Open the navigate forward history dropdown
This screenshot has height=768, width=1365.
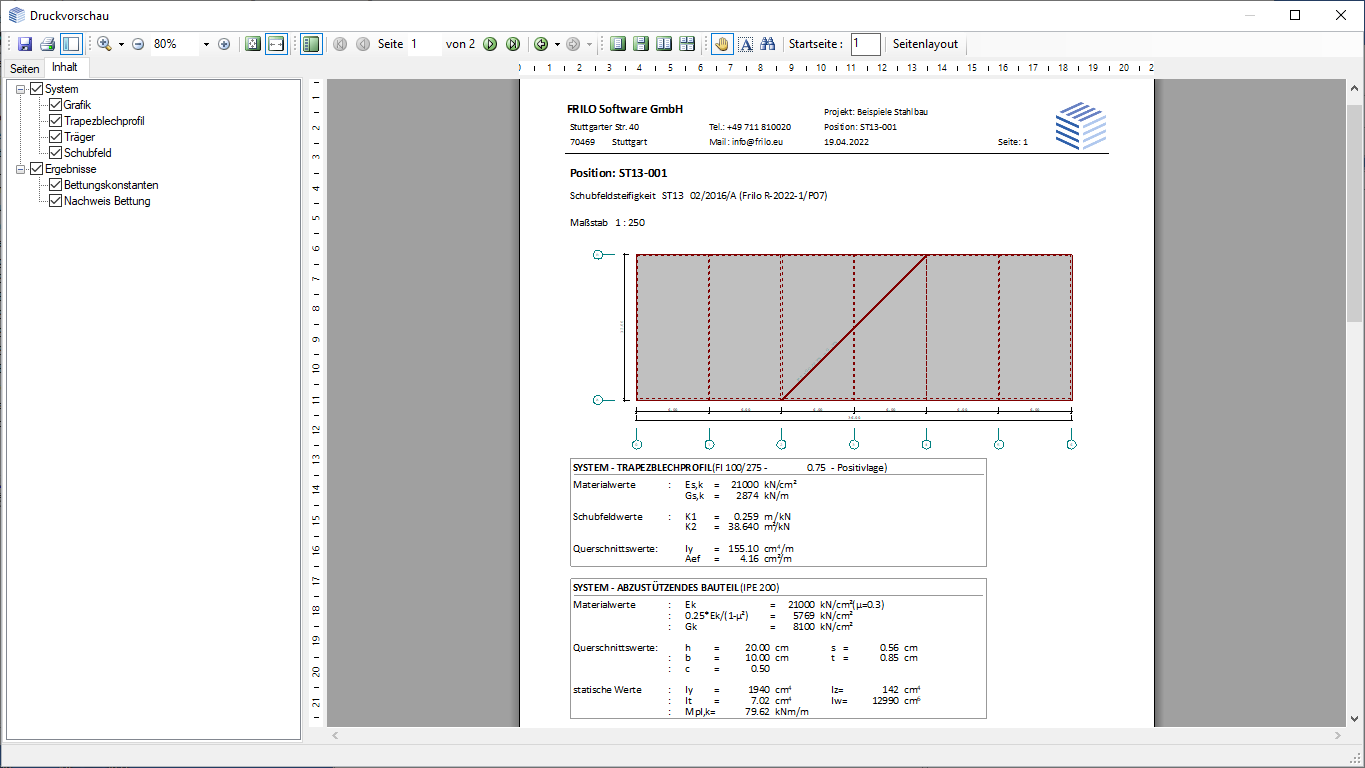[x=589, y=44]
